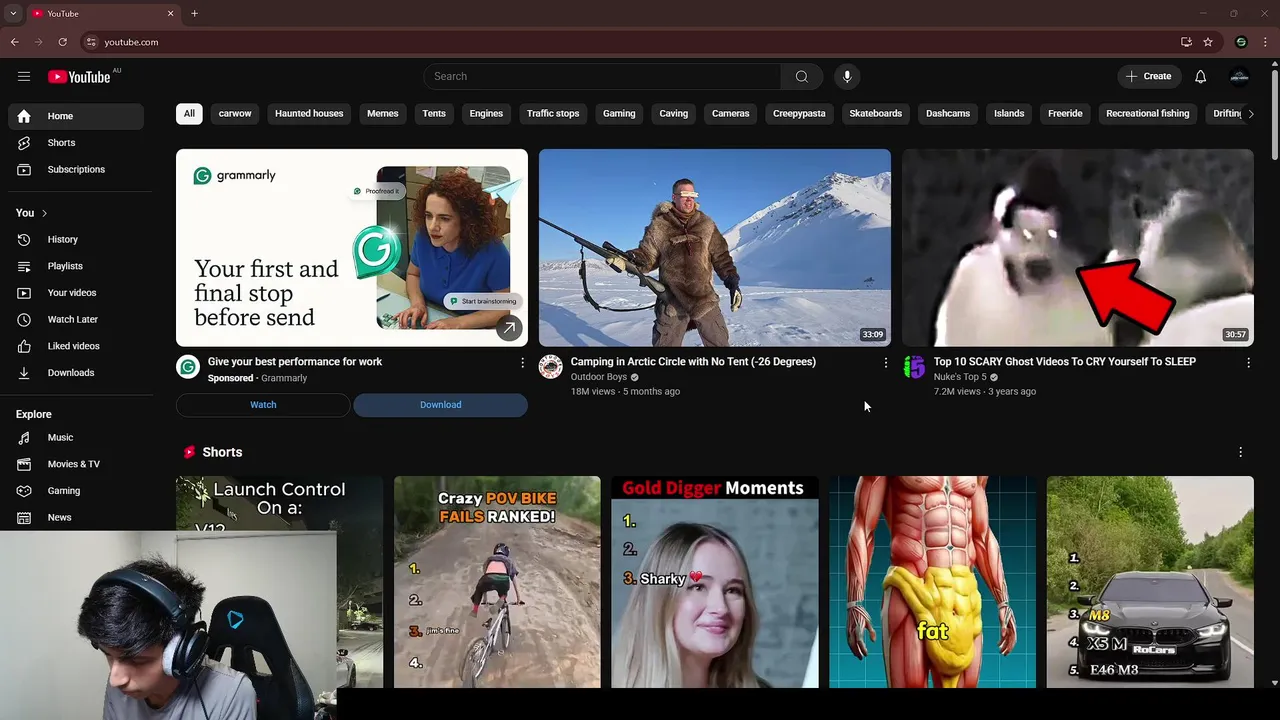Open options for Camping in Arctic video
Screen dimensions: 1280x720
885,363
